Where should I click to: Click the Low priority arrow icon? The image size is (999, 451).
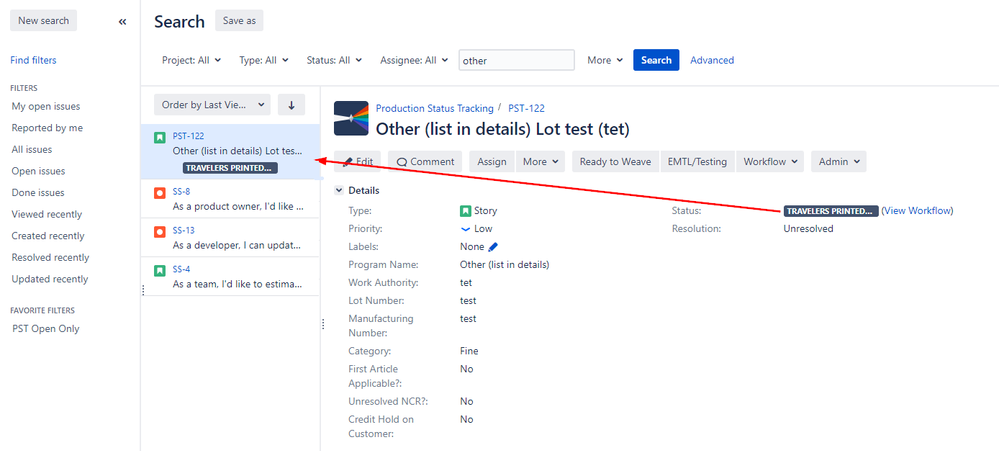tap(465, 229)
